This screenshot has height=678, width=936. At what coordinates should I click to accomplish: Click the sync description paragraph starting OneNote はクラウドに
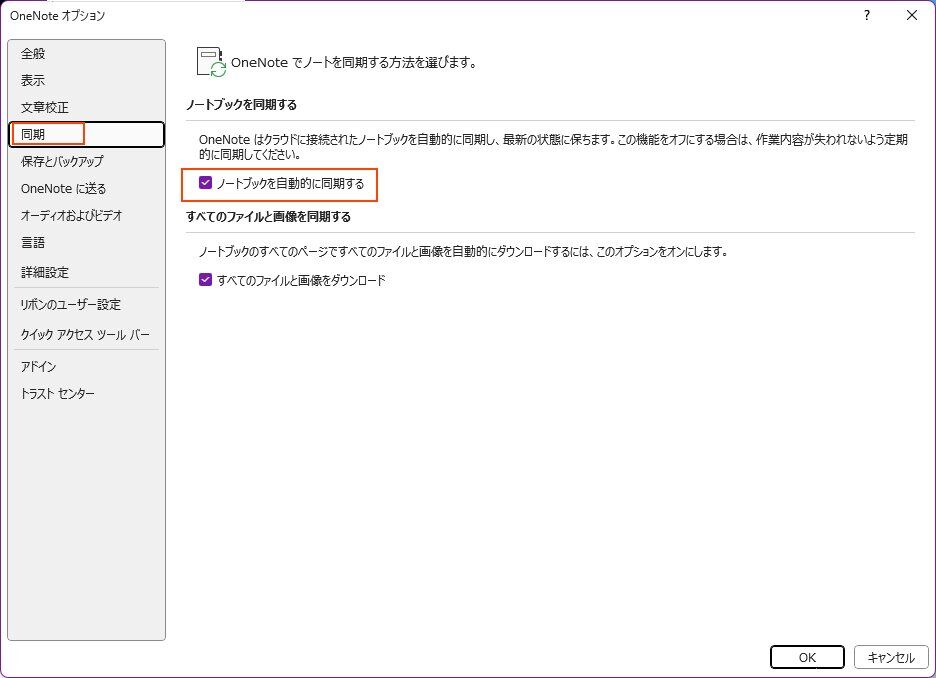553,147
